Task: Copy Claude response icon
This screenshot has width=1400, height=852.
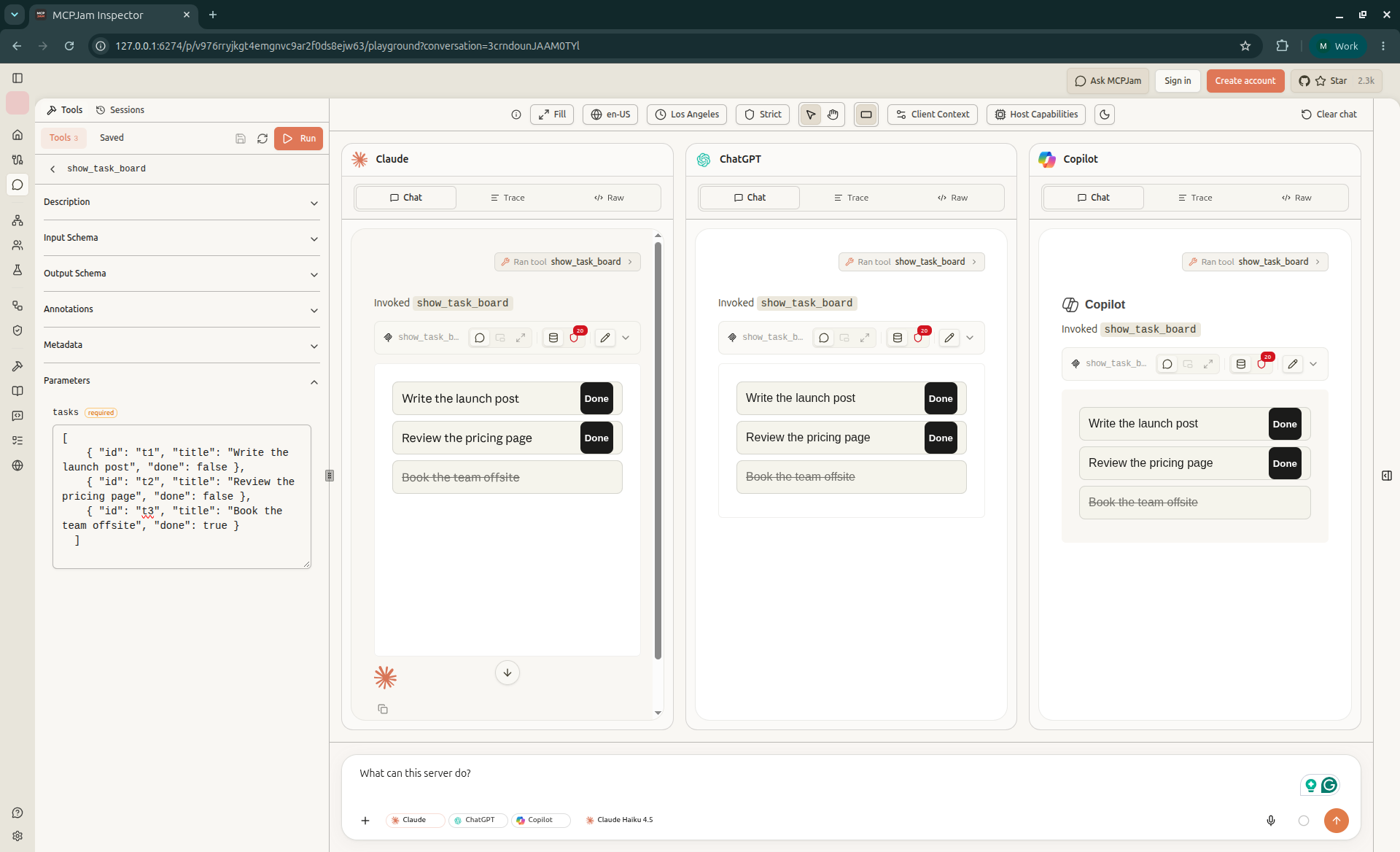Action: (383, 709)
